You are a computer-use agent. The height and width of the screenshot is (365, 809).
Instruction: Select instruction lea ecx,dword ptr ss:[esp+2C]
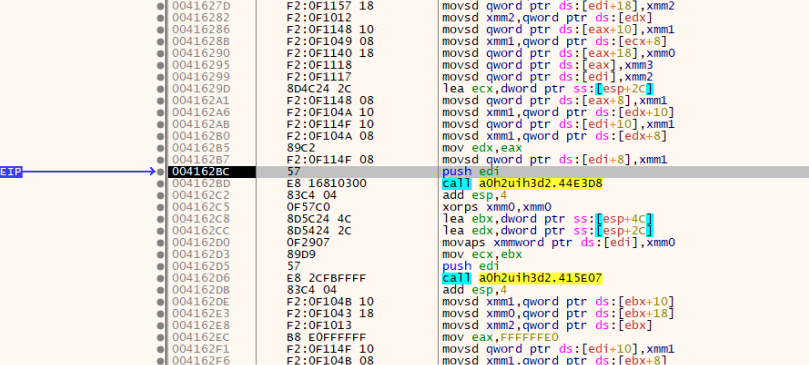pos(548,89)
